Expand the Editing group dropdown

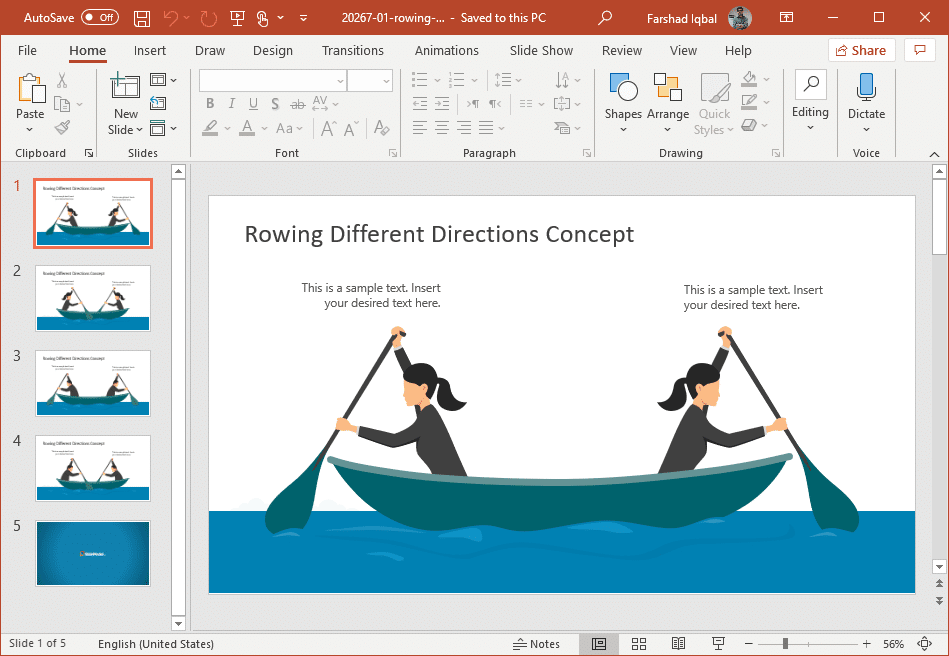tap(810, 128)
